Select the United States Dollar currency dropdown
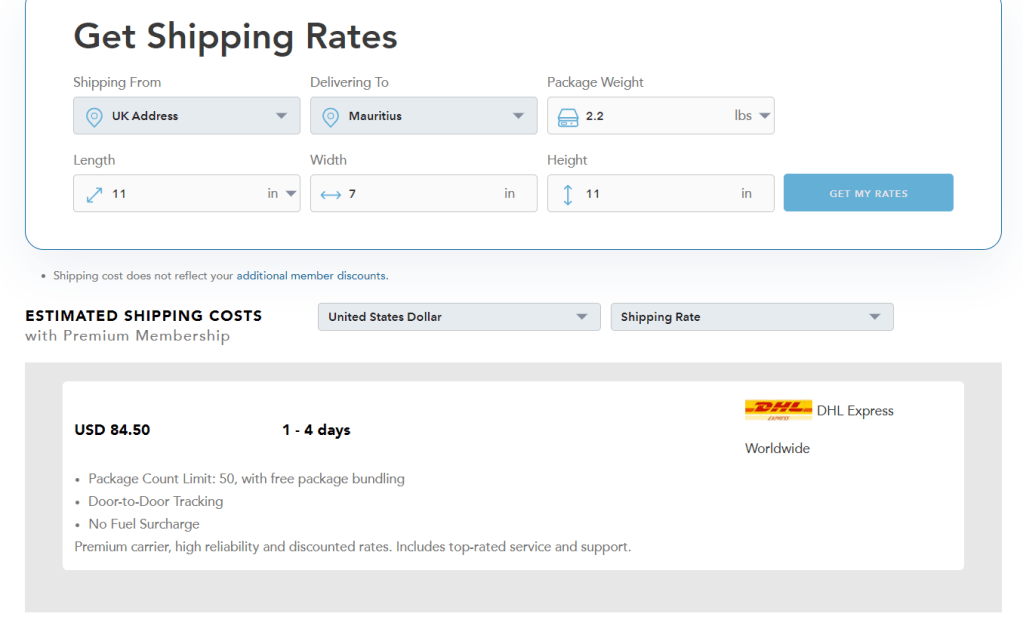The height and width of the screenshot is (623, 1023). click(459, 317)
